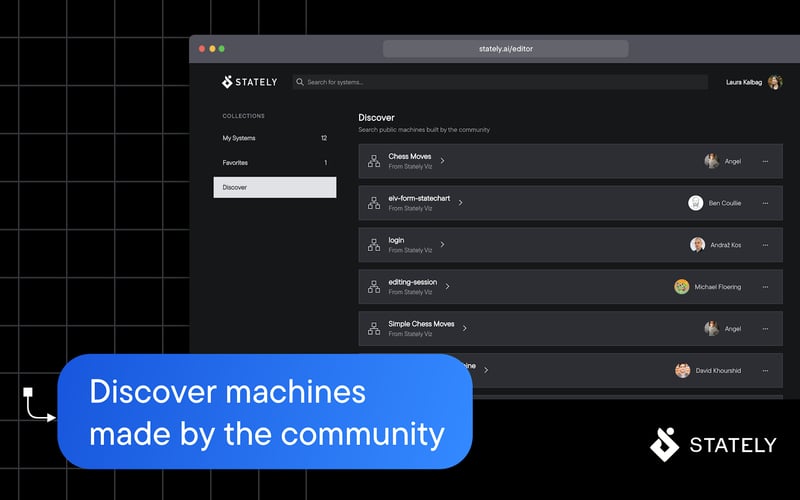
Task: Click the Discover page heading
Action: click(x=377, y=117)
